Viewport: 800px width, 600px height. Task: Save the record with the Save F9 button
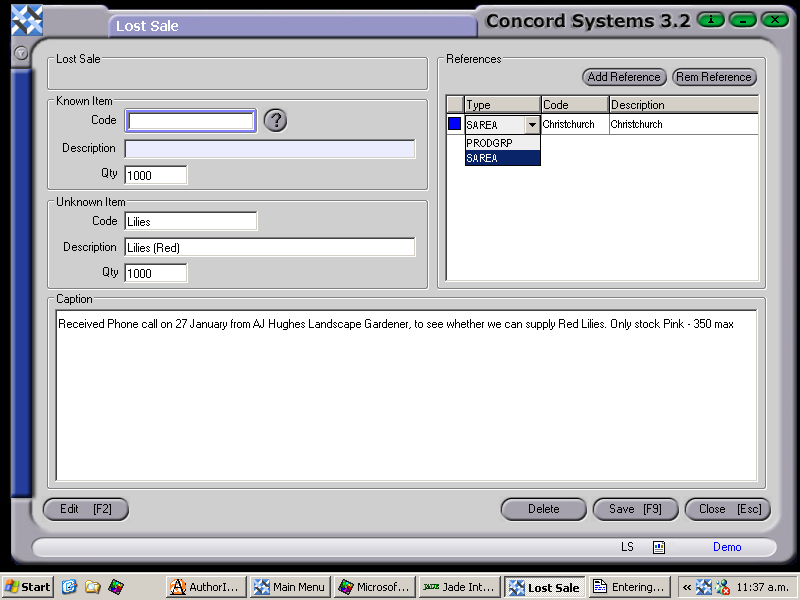635,509
